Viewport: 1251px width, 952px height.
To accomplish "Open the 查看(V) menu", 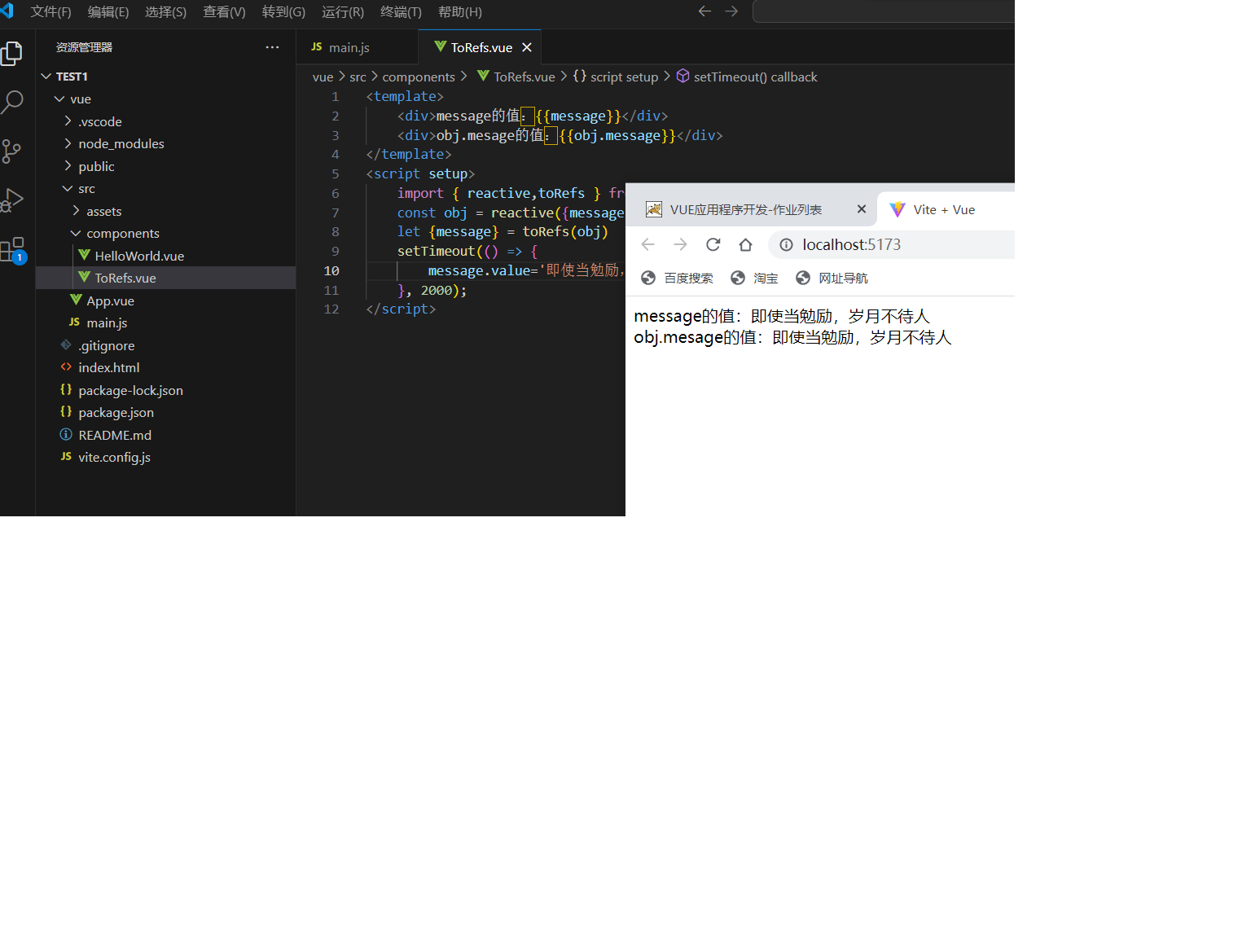I will click(224, 11).
